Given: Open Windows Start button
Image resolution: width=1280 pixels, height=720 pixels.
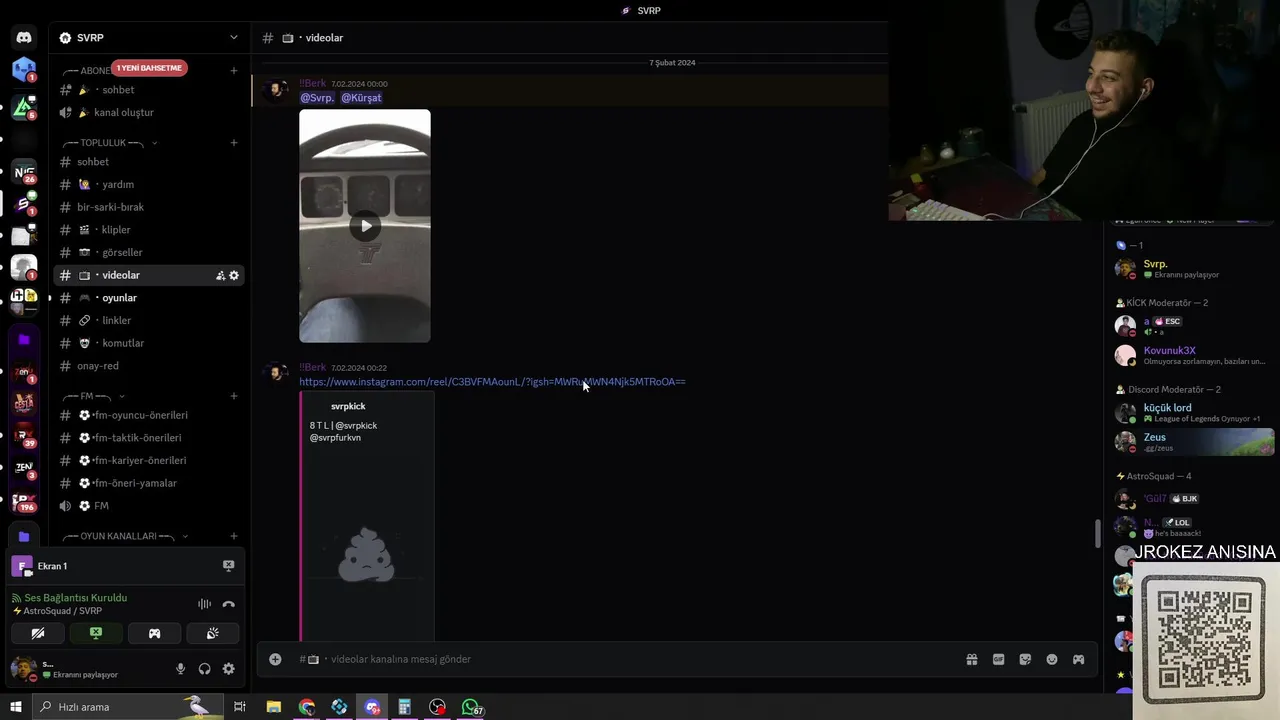Looking at the screenshot, I should point(16,707).
